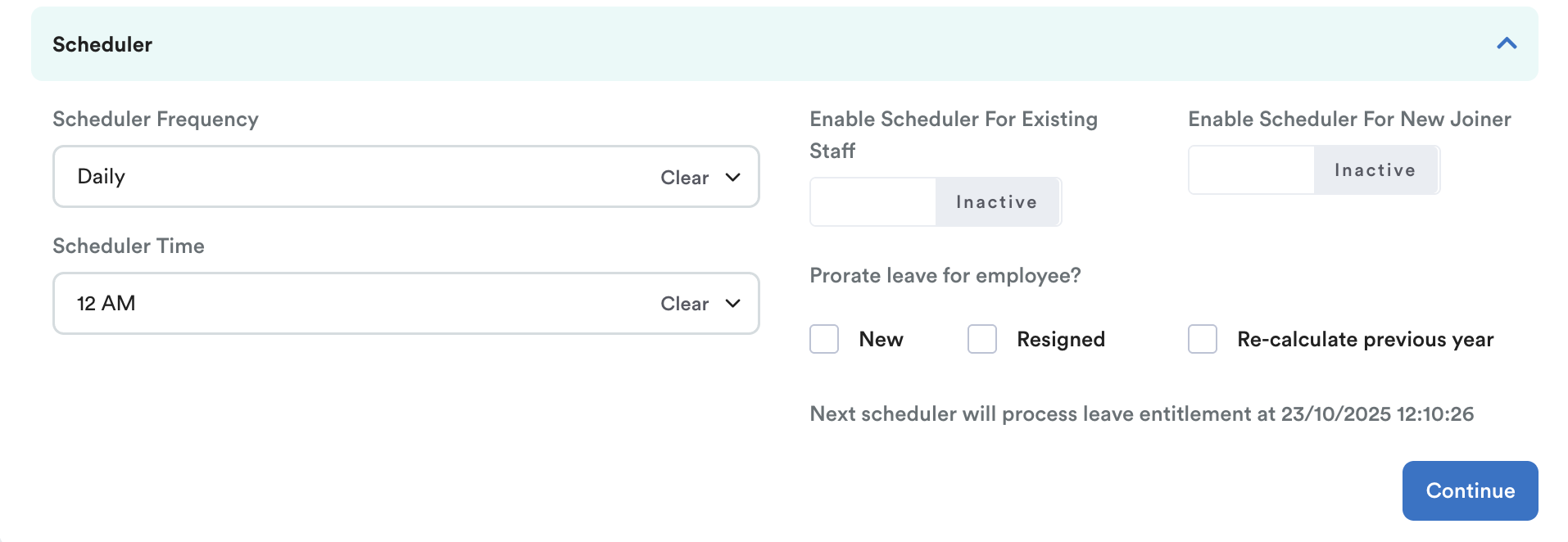This screenshot has width=1568, height=542.
Task: Click the Re-calculate previous year label text
Action: (x=1365, y=340)
